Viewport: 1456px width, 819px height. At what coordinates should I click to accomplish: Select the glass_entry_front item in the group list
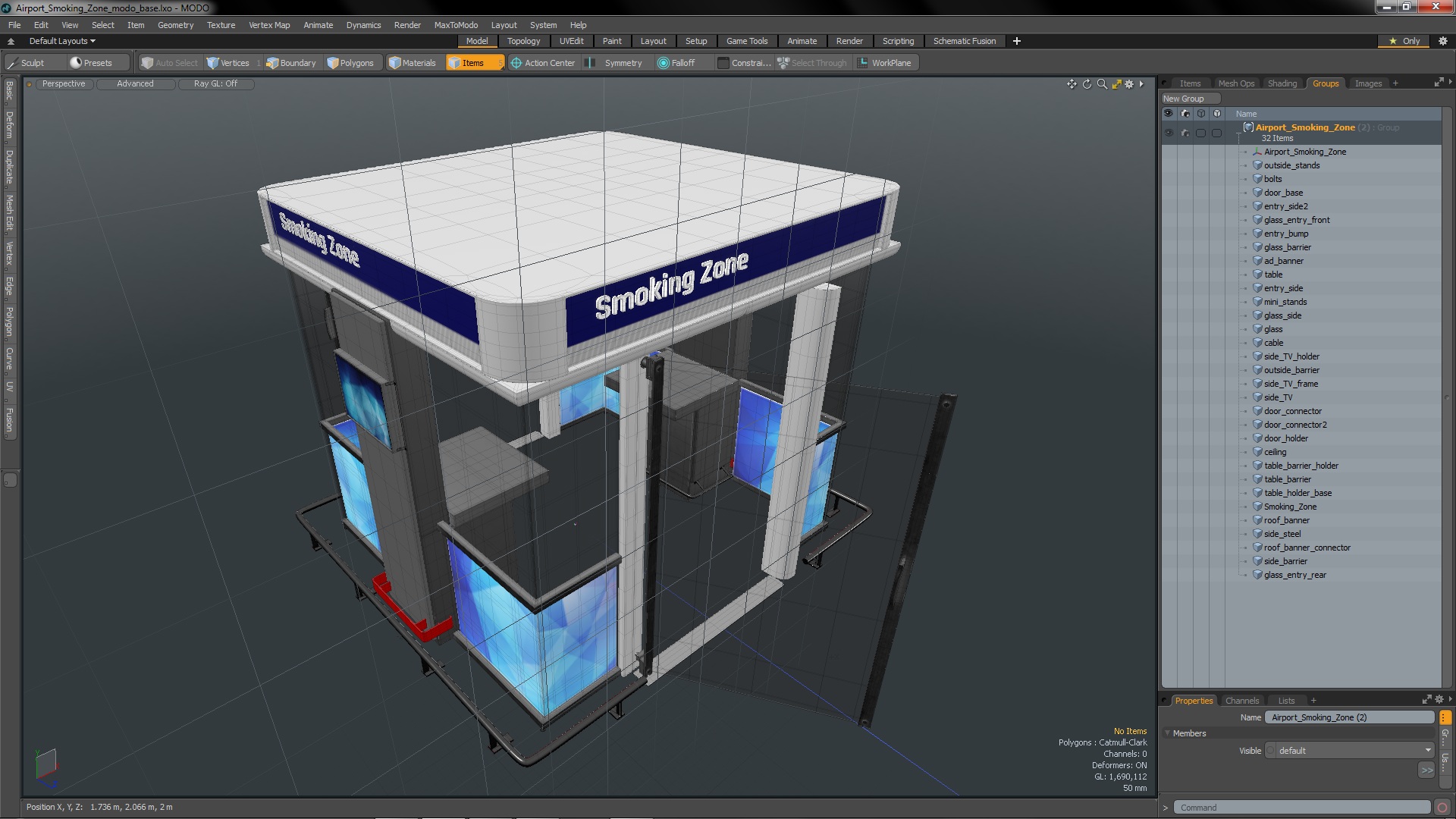pyautogui.click(x=1297, y=220)
